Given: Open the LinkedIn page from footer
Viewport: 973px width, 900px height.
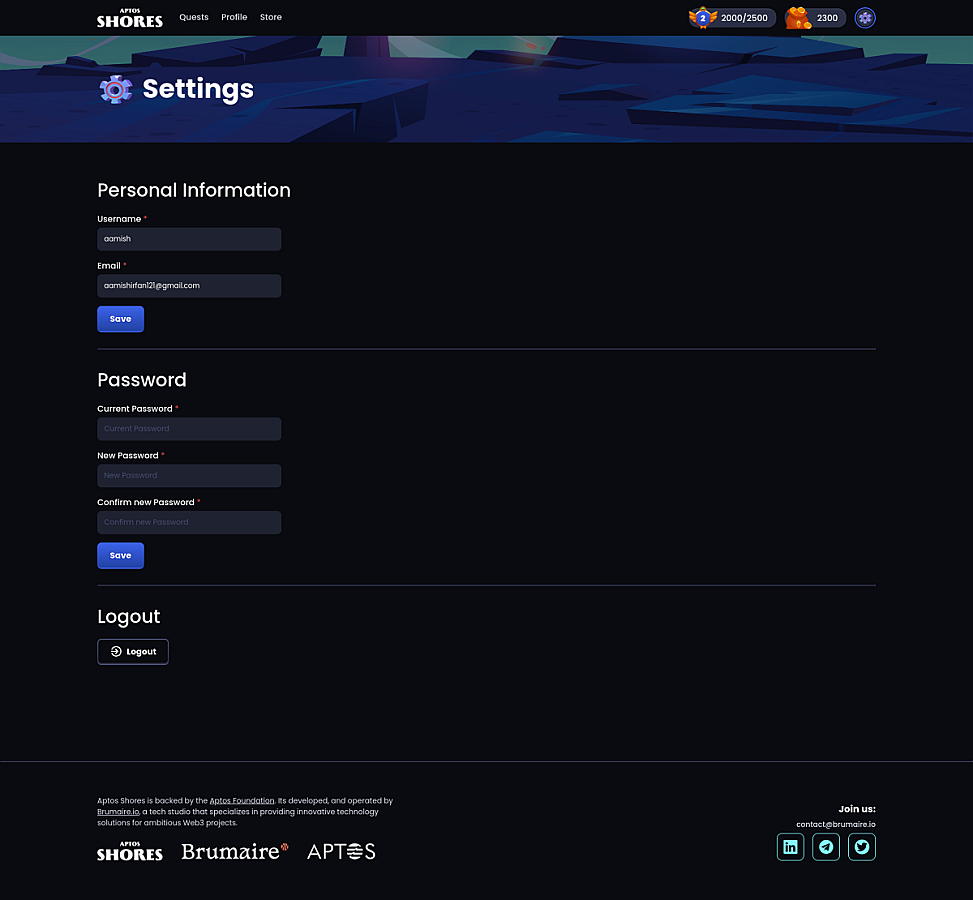Looking at the screenshot, I should [x=790, y=847].
